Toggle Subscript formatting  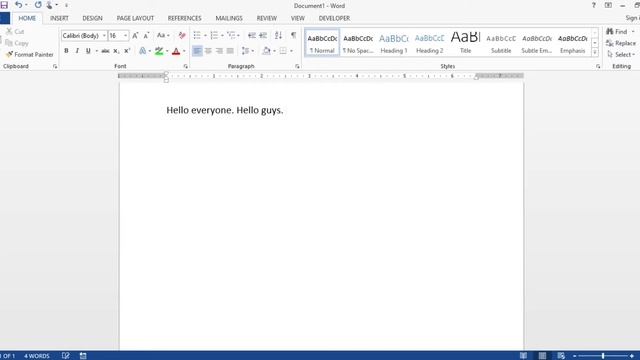[116, 51]
